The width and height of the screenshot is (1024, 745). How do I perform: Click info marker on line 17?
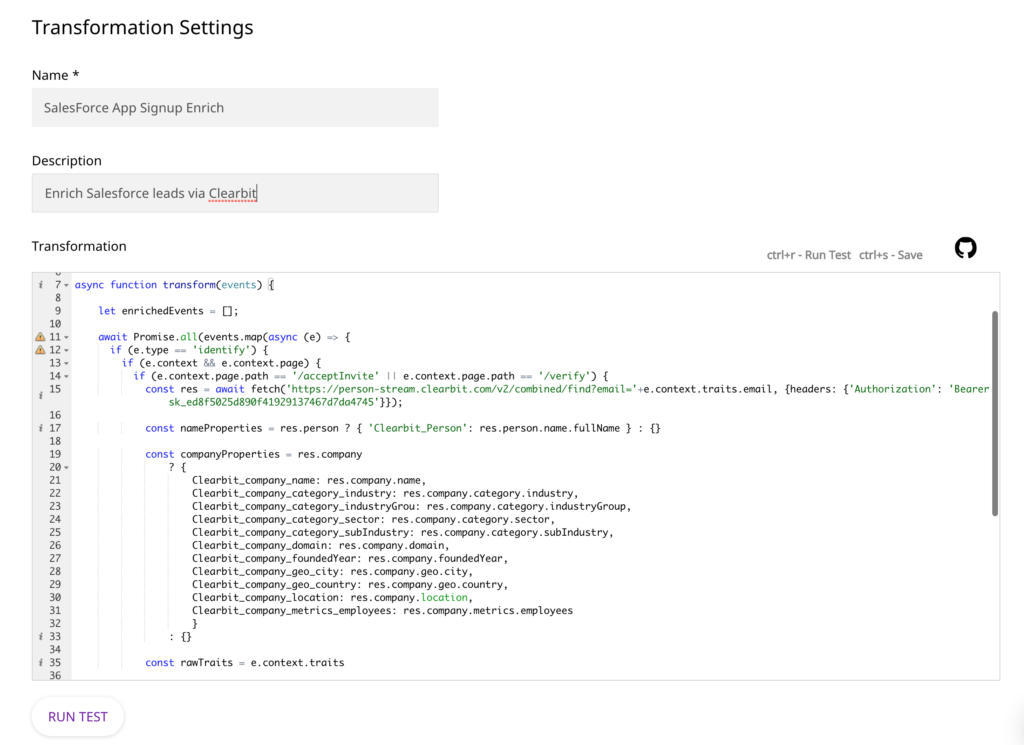[40, 428]
